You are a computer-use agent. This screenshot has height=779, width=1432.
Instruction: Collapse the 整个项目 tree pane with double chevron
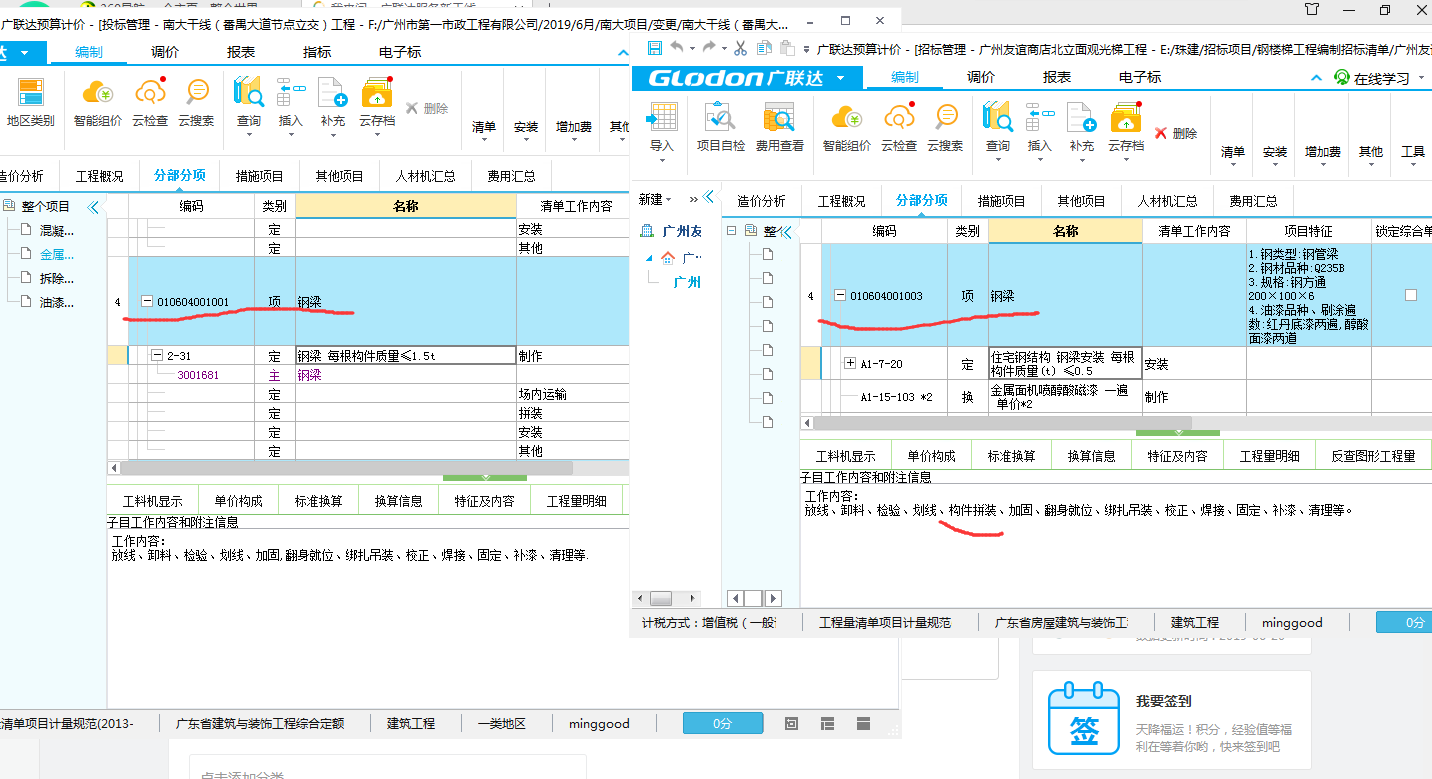[93, 207]
